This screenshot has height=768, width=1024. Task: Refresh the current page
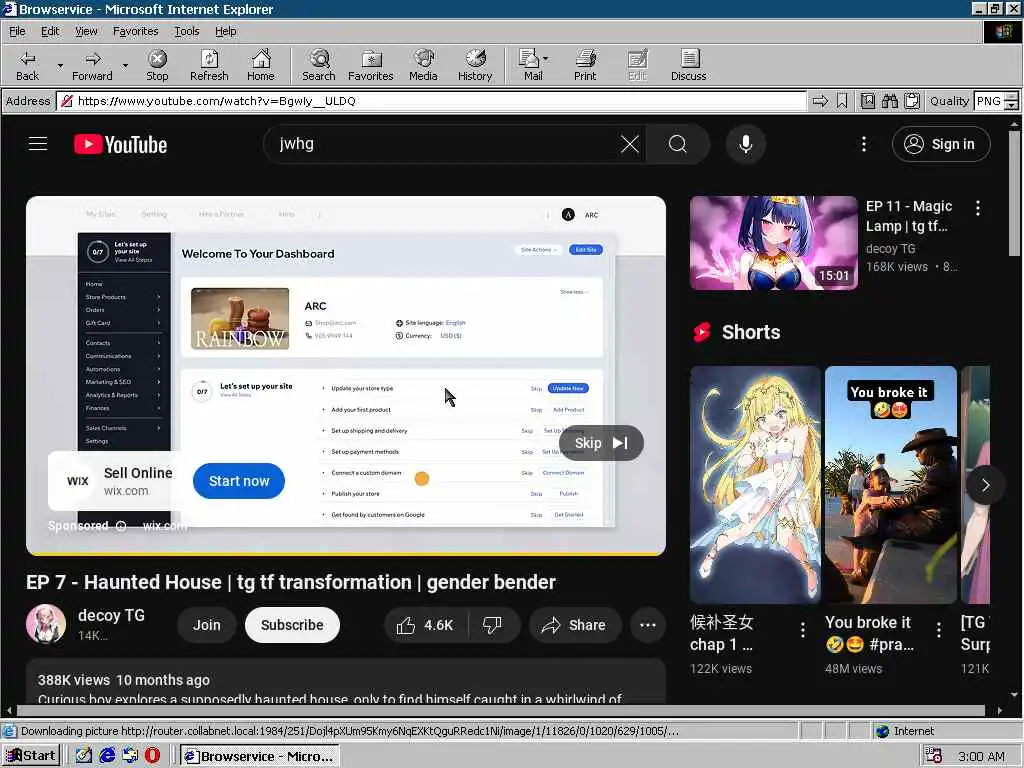(x=209, y=65)
